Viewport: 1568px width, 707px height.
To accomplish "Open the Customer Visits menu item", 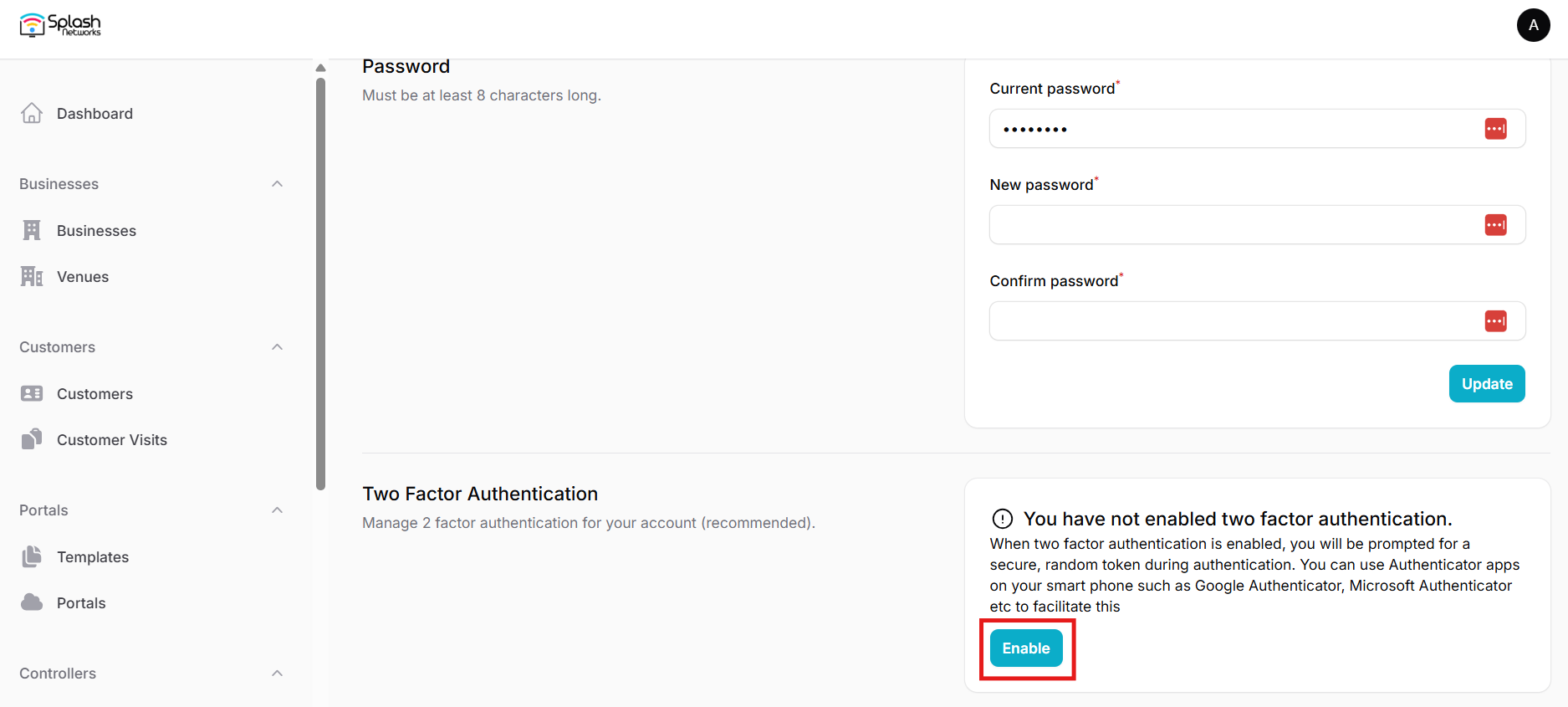I will (112, 440).
